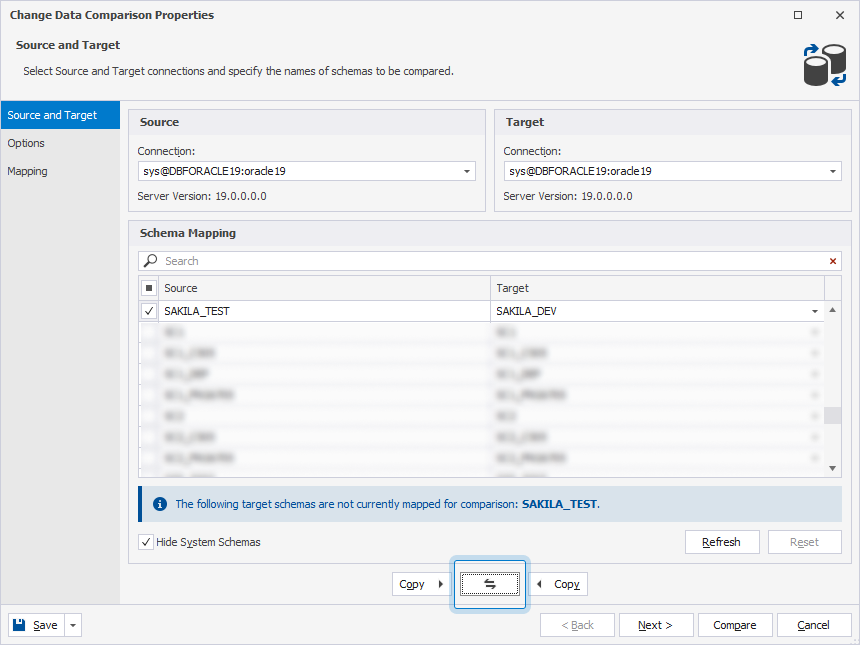860x645 pixels.
Task: Select the SAKILA_TEST source cell
Action: [x=325, y=311]
